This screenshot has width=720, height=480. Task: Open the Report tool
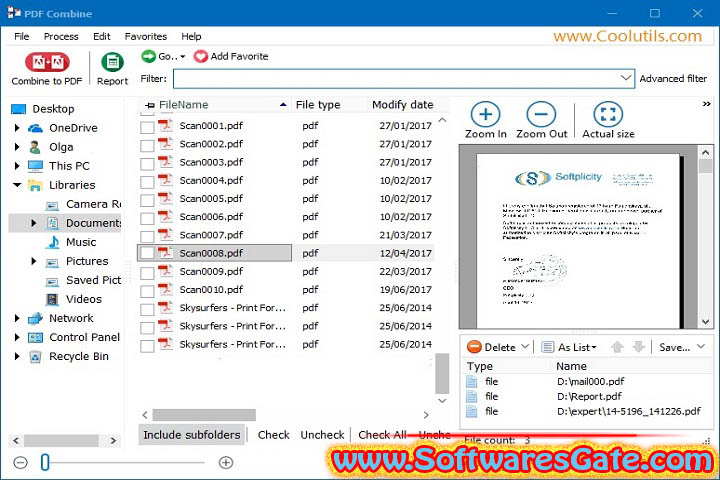(112, 69)
